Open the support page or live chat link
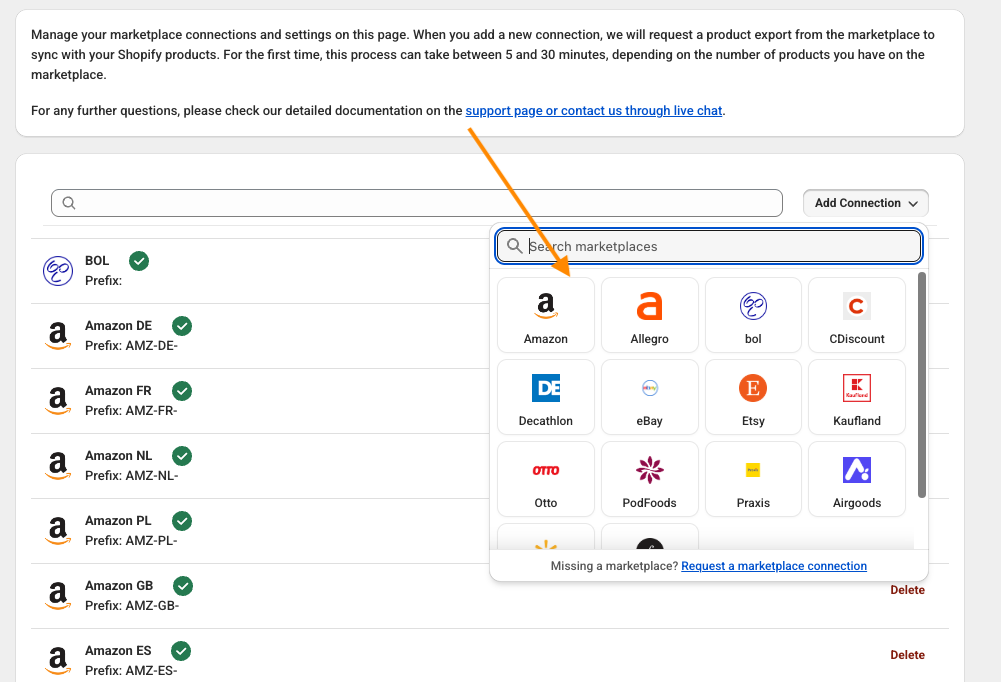 click(594, 110)
